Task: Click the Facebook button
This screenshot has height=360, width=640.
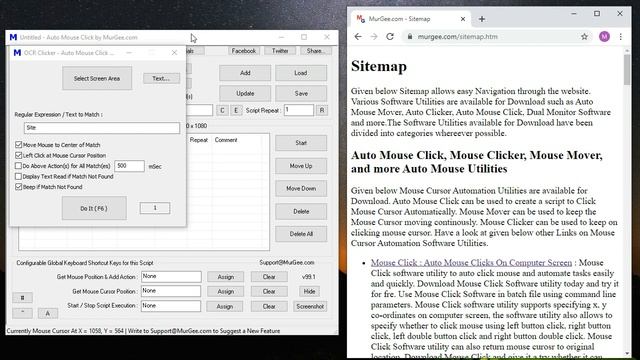Action: 244,51
